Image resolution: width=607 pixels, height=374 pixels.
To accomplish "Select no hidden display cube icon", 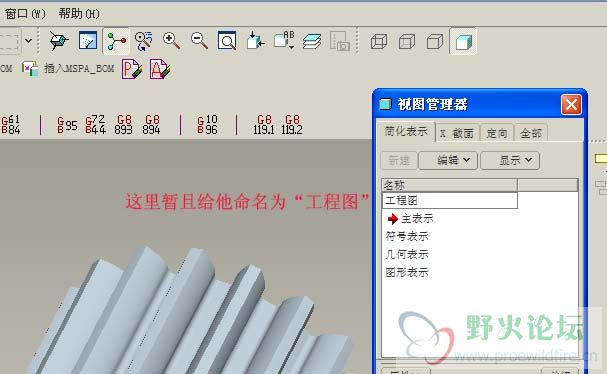I will (x=435, y=41).
